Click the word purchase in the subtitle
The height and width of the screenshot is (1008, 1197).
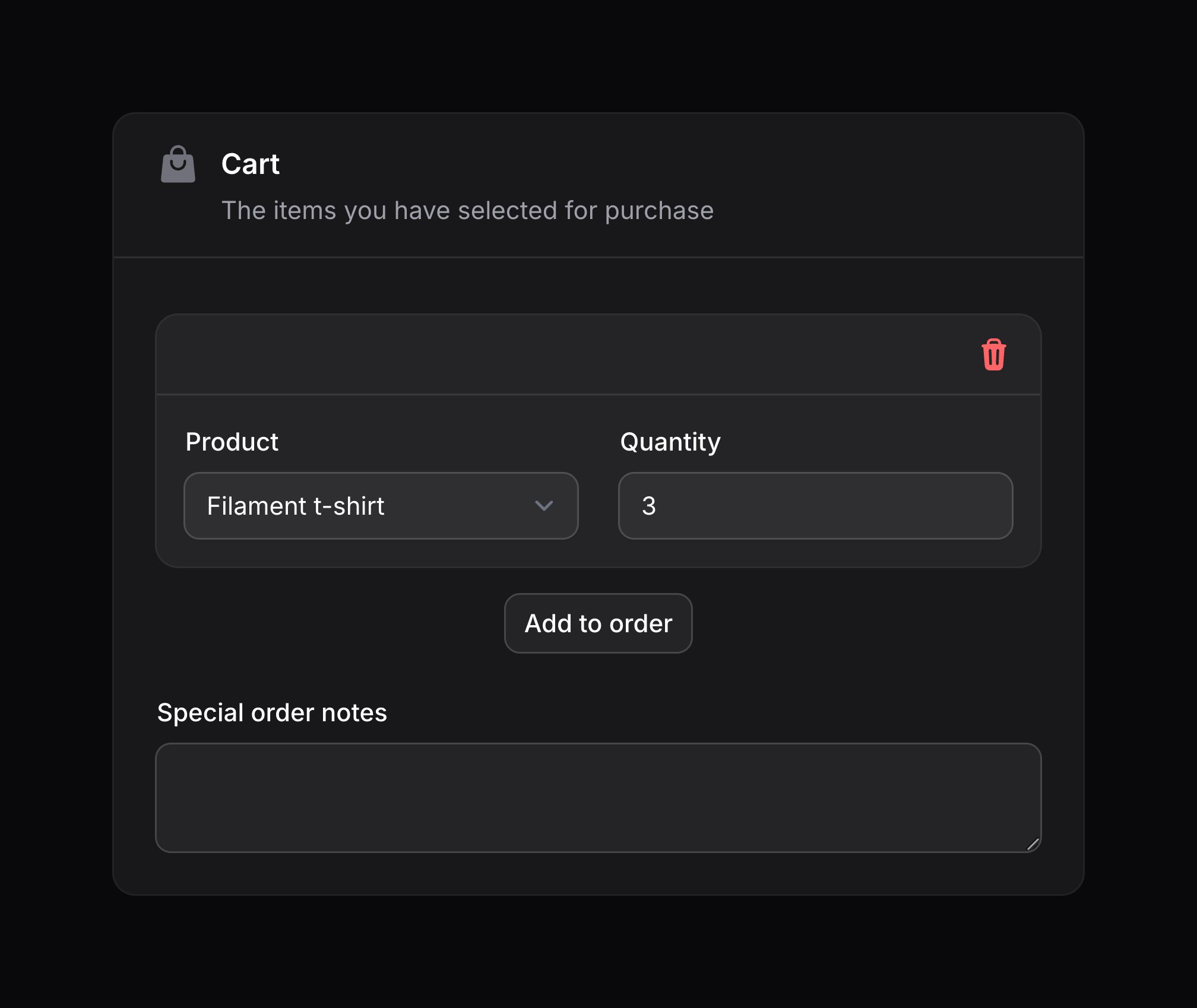pos(659,211)
